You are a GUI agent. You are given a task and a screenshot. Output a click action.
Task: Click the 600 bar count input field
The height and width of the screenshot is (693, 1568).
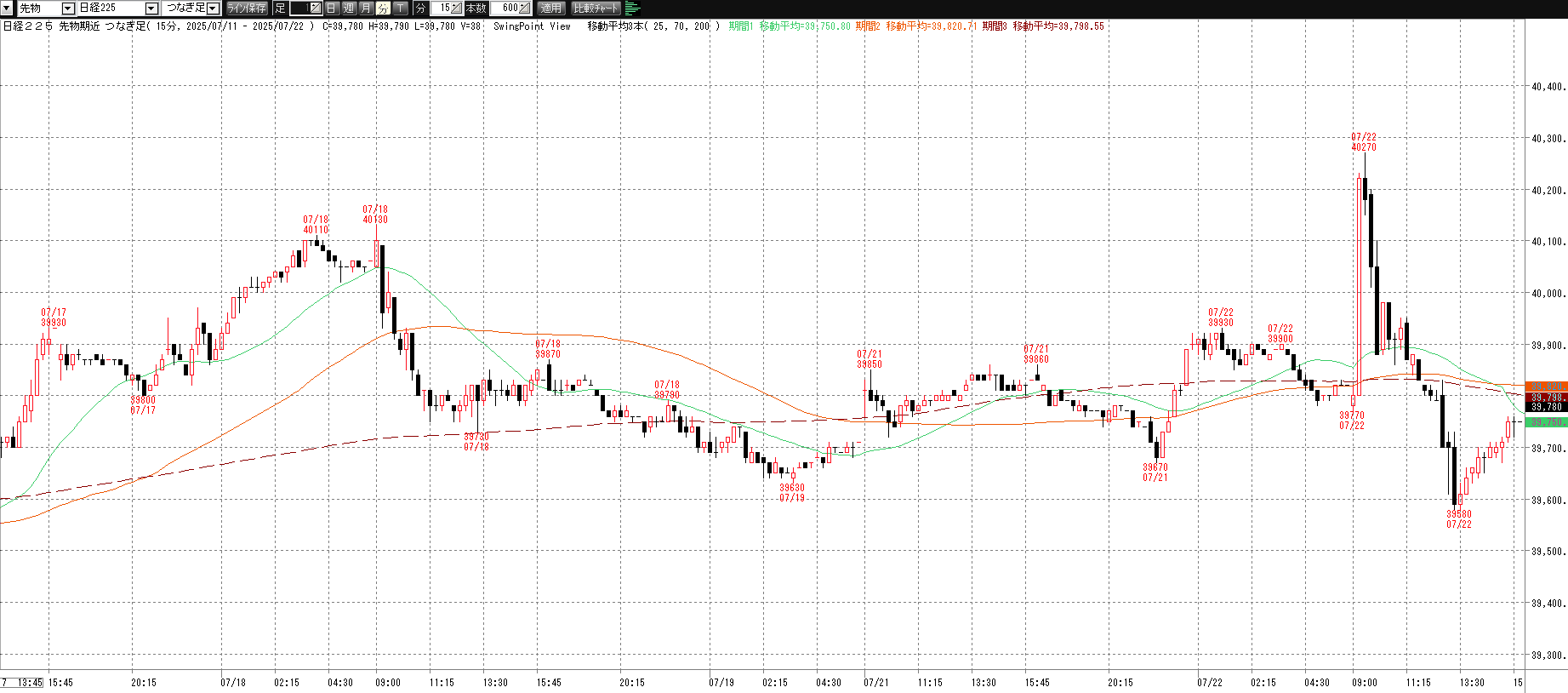click(x=506, y=9)
